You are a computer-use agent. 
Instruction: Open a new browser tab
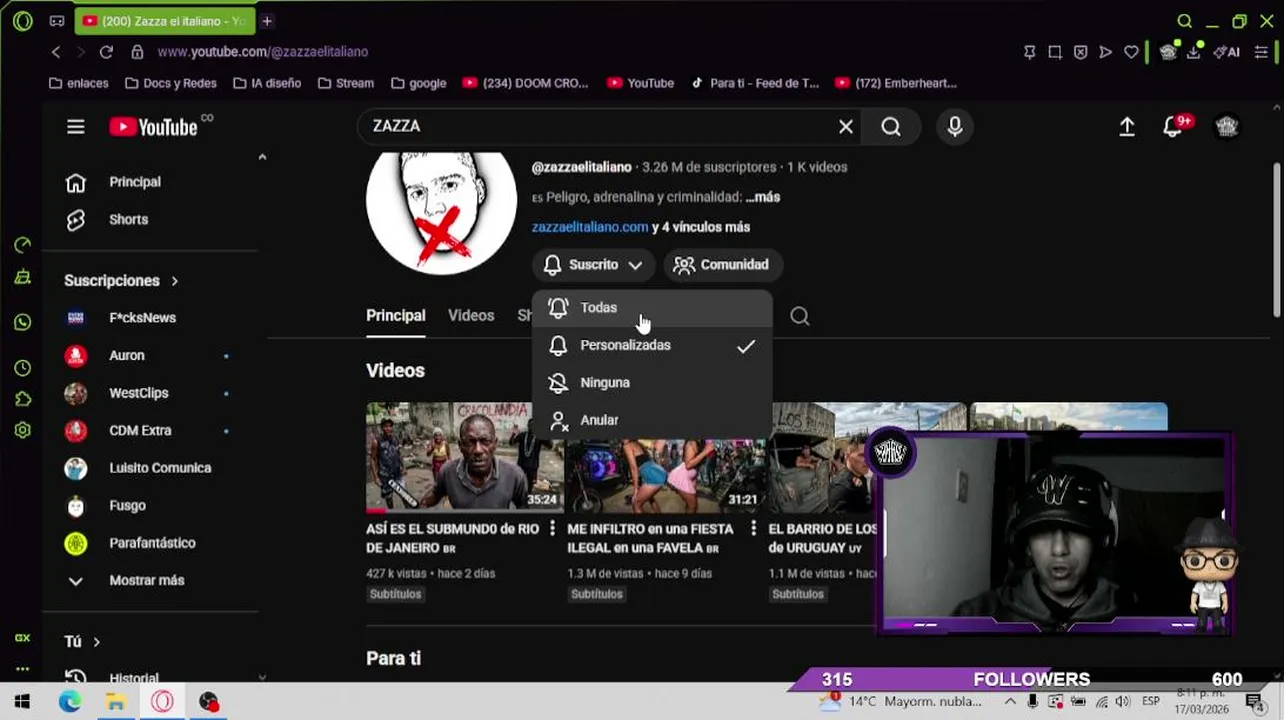(x=267, y=21)
